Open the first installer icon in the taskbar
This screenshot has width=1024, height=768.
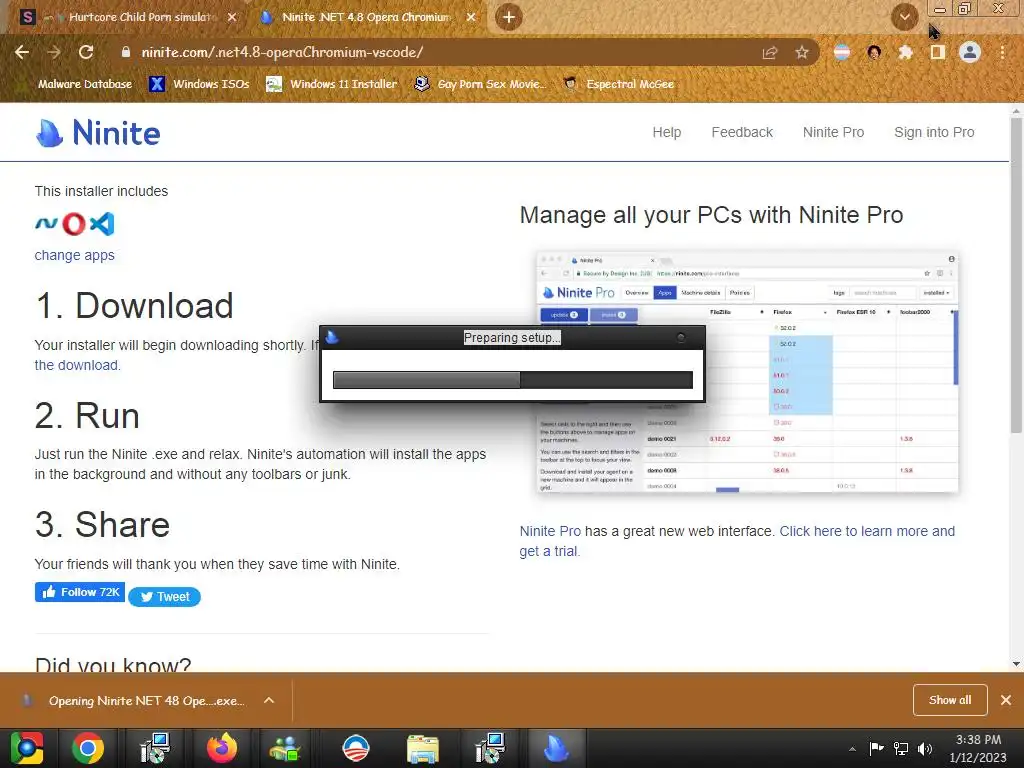(155, 748)
